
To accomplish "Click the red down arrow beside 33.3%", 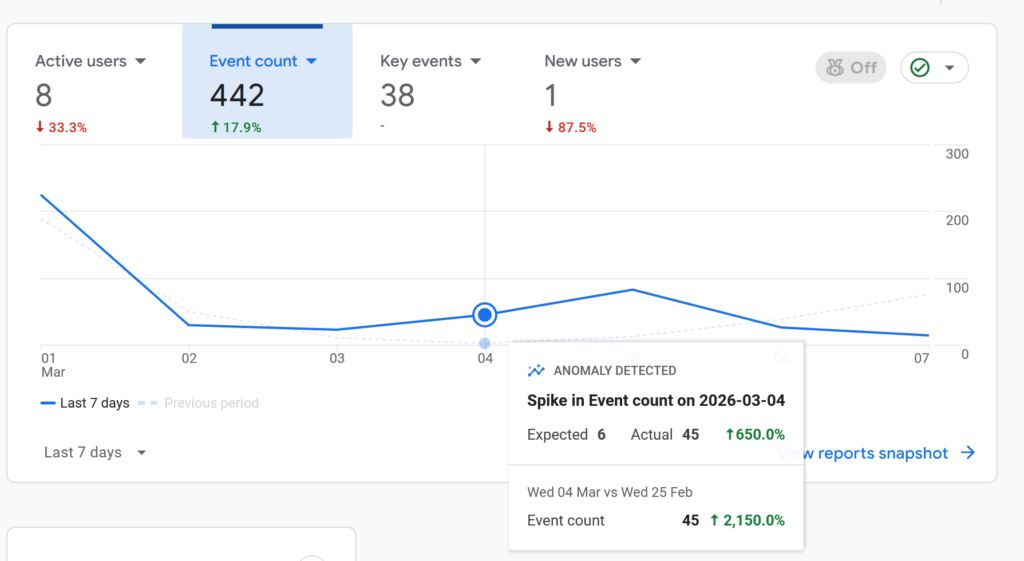I will pyautogui.click(x=40, y=128).
